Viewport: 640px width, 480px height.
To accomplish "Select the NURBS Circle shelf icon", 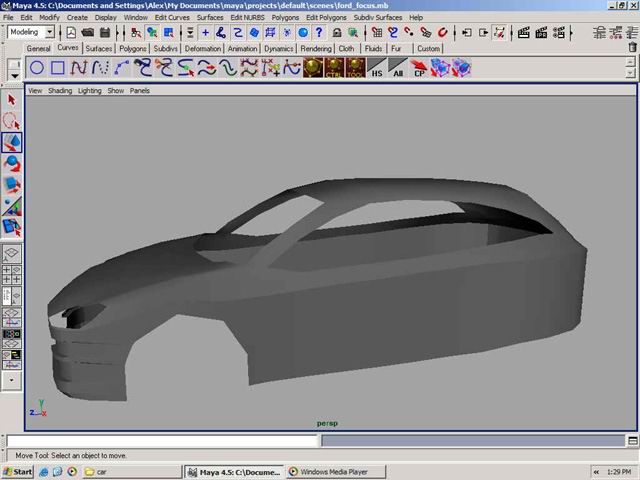I will tap(37, 69).
